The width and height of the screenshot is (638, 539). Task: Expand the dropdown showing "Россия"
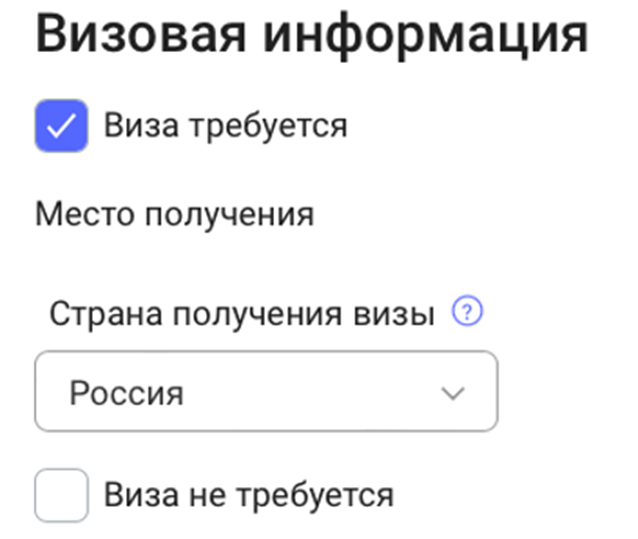click(x=266, y=392)
